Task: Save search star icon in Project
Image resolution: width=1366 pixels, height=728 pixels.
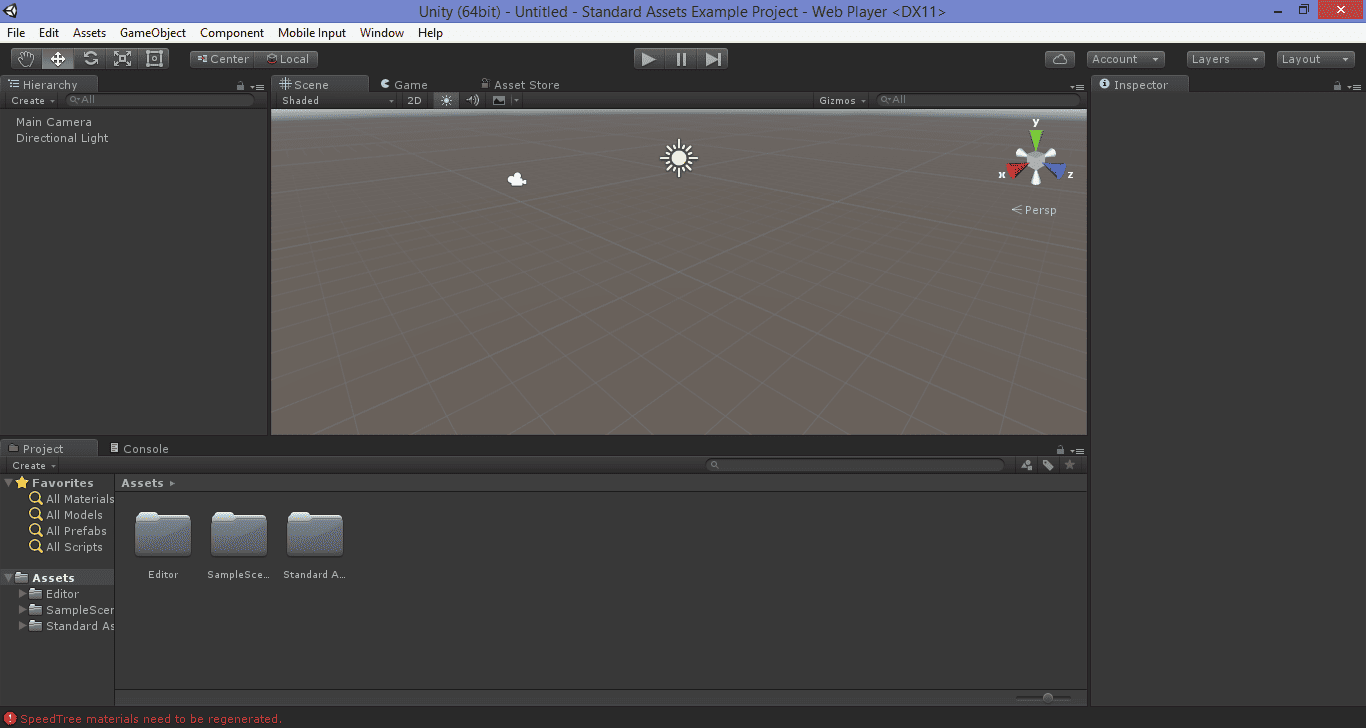Action: tap(1069, 465)
